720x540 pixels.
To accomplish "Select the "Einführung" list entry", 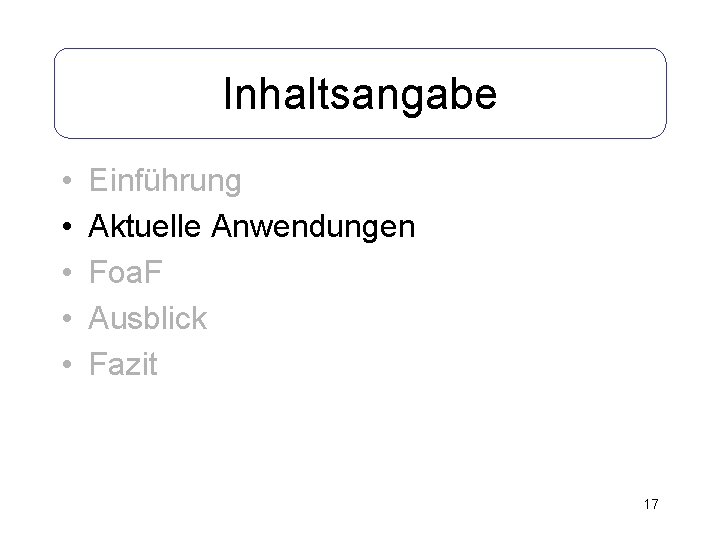I will (x=165, y=181).
